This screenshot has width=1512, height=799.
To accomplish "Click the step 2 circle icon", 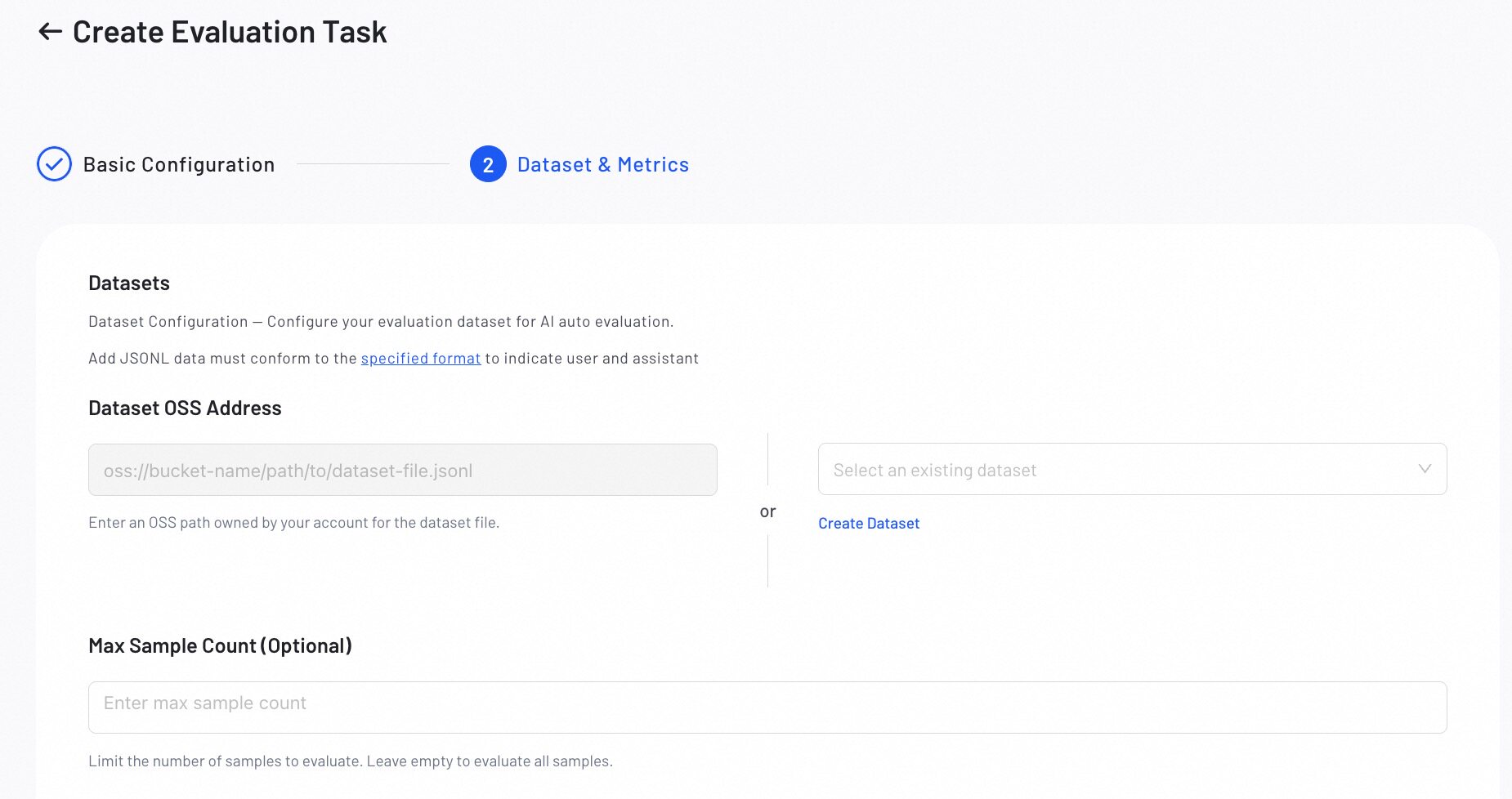I will (488, 164).
